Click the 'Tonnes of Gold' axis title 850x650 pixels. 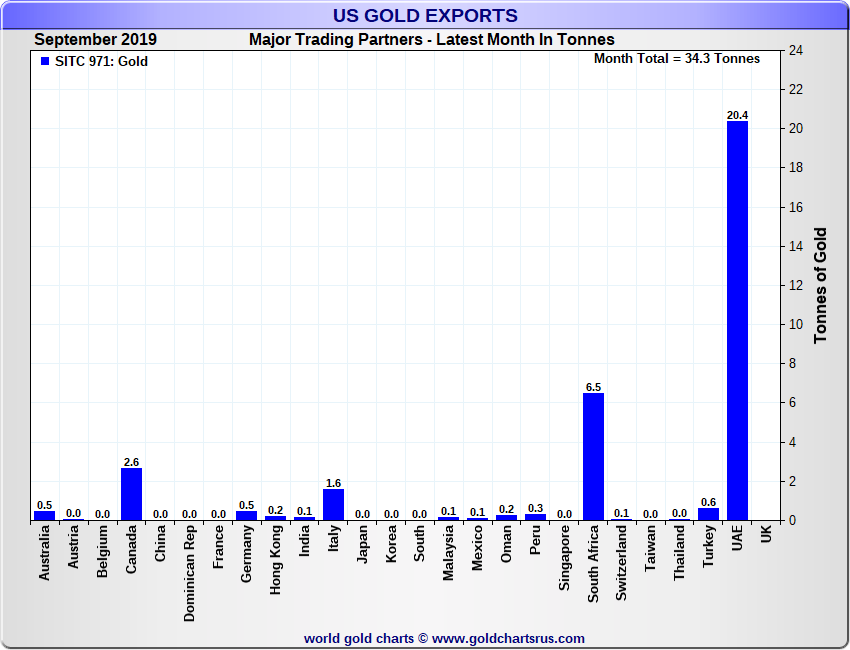pyautogui.click(x=820, y=285)
